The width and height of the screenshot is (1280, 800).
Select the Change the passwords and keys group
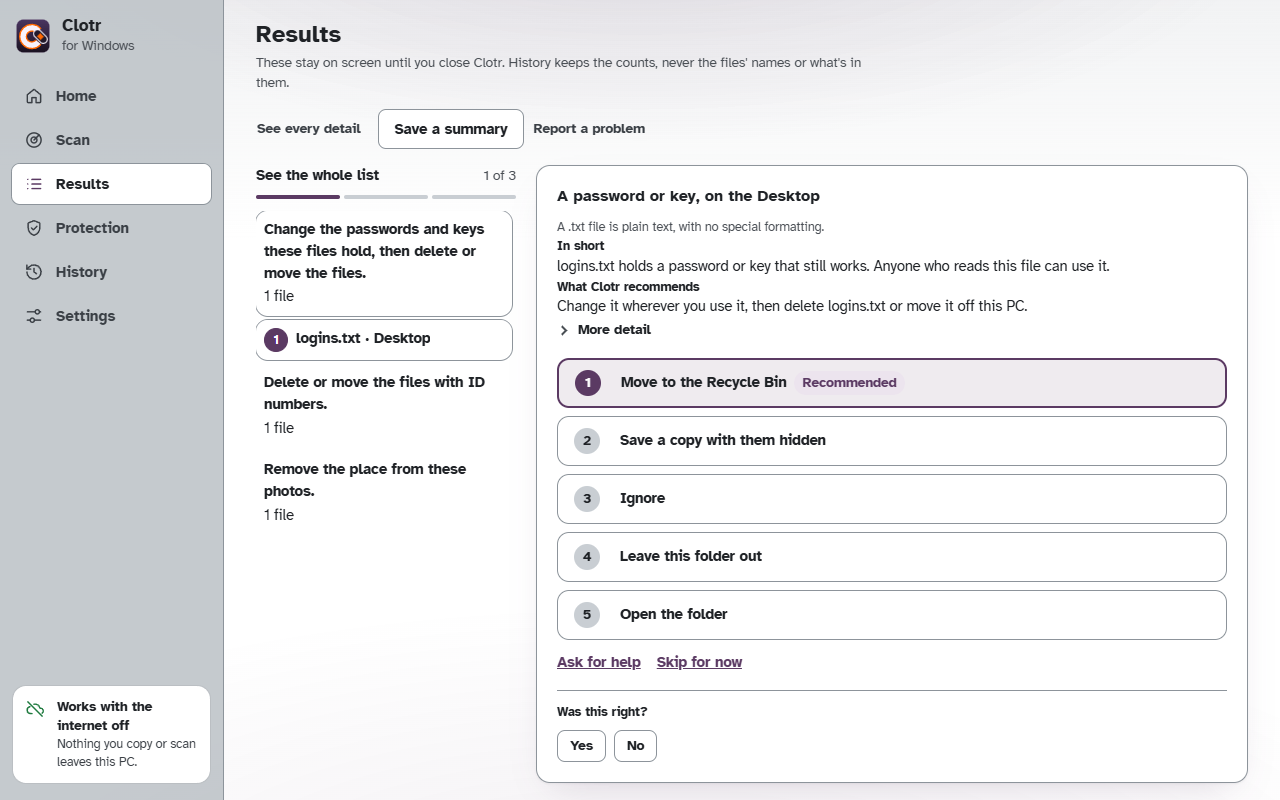pos(384,263)
